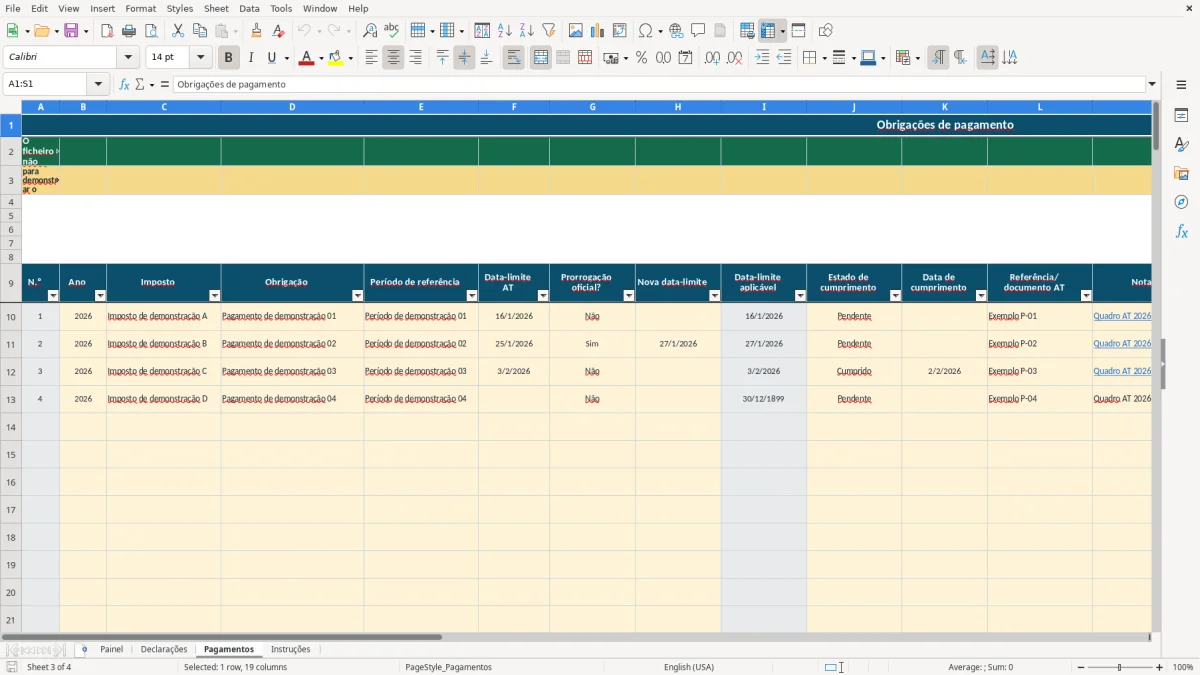This screenshot has width=1200, height=675.
Task: Open sidebar Properties panel icon
Action: click(1181, 116)
